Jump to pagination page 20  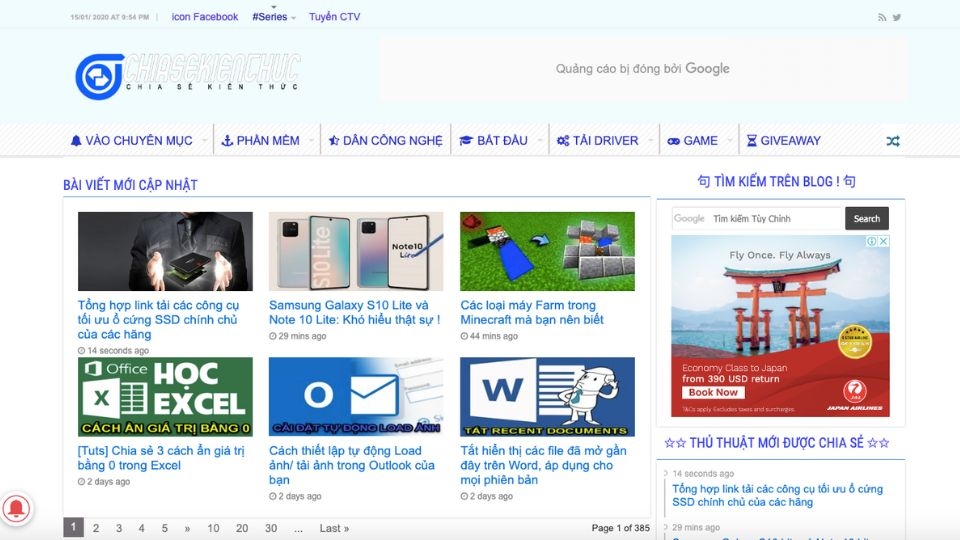[242, 528]
